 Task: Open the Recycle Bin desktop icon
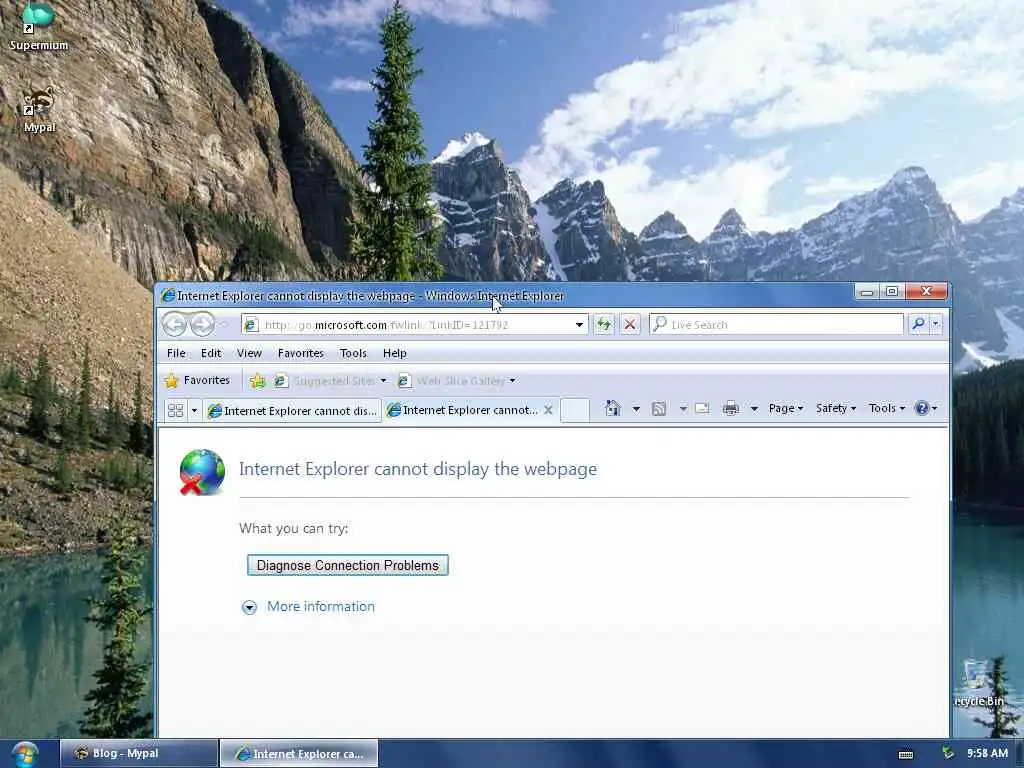point(978,684)
